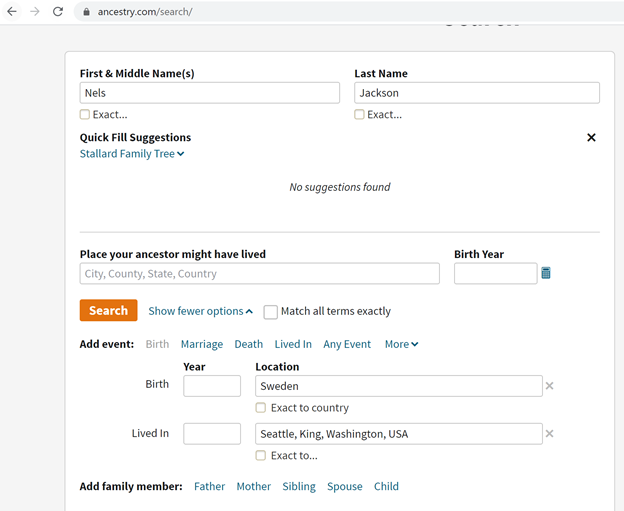This screenshot has height=511, width=624.
Task: Add a Spouse family member
Action: point(345,486)
